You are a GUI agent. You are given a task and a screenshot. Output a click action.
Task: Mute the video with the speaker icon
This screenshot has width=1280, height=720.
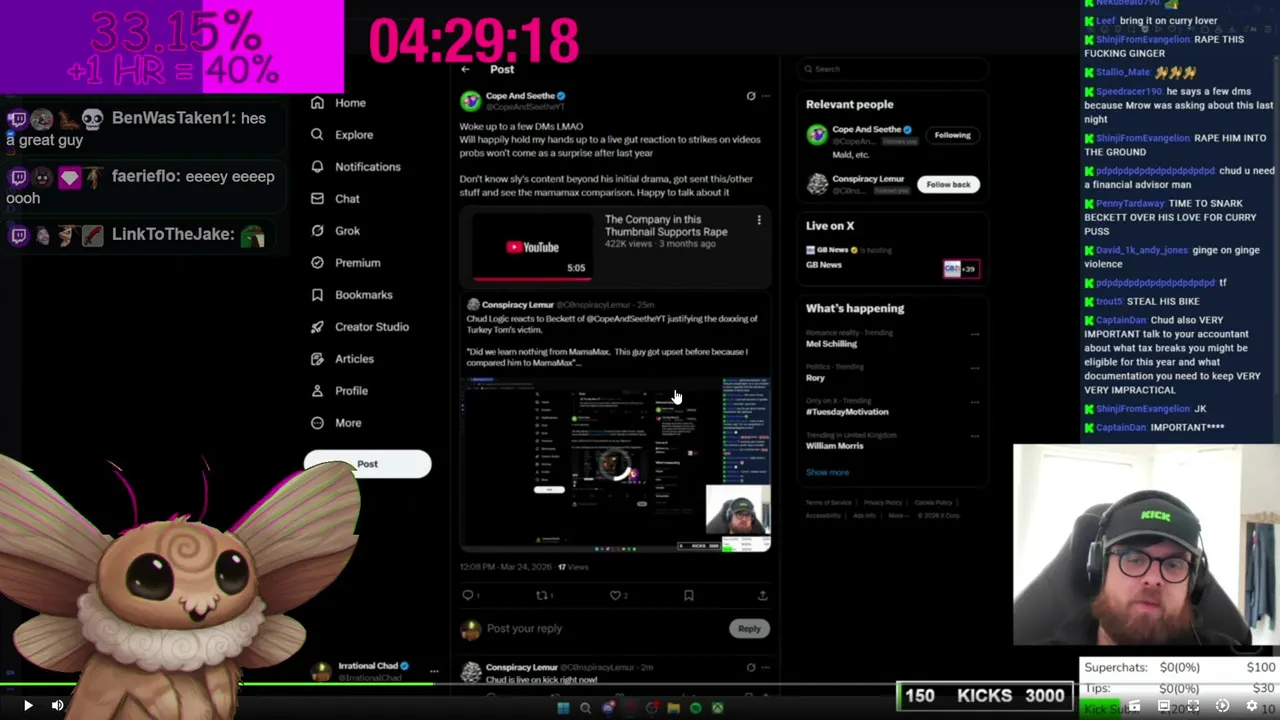point(57,706)
